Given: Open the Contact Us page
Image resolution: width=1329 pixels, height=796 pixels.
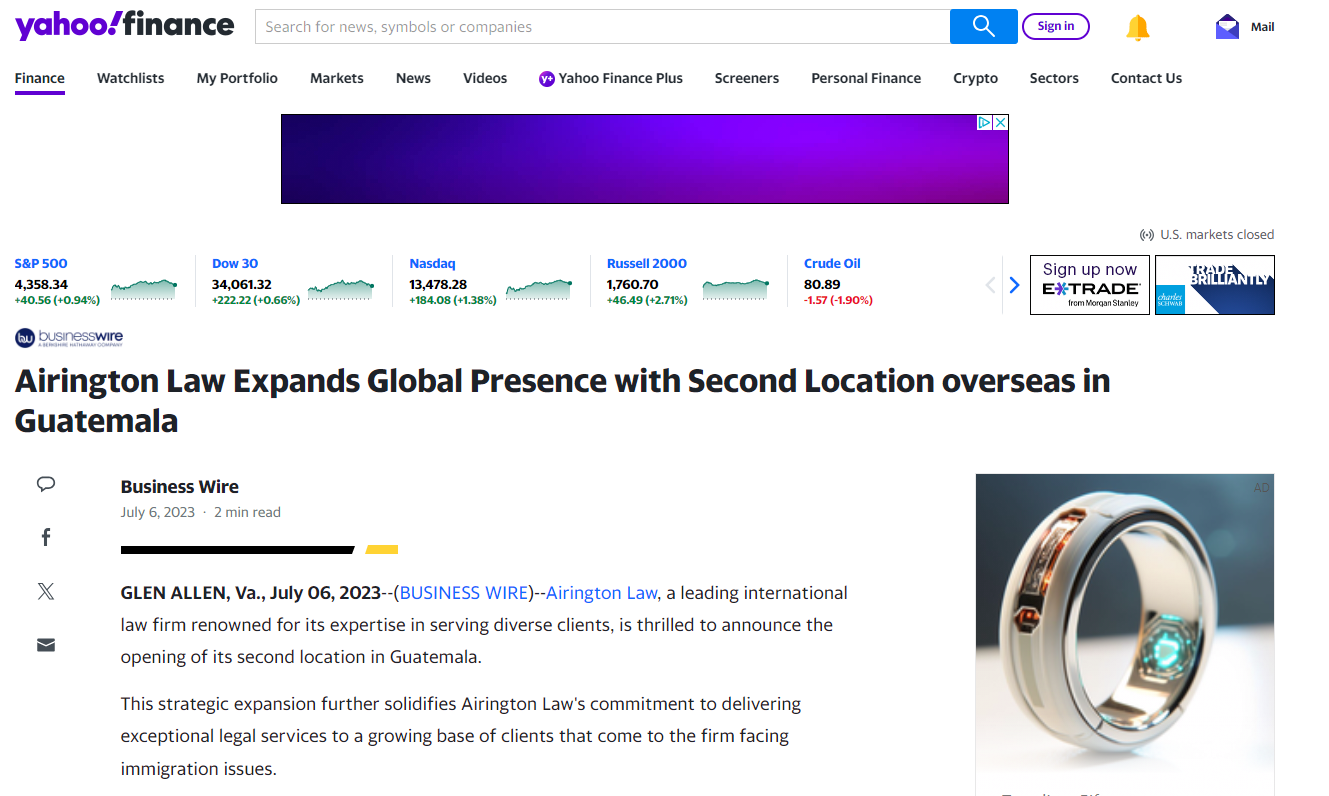Looking at the screenshot, I should pos(1146,78).
